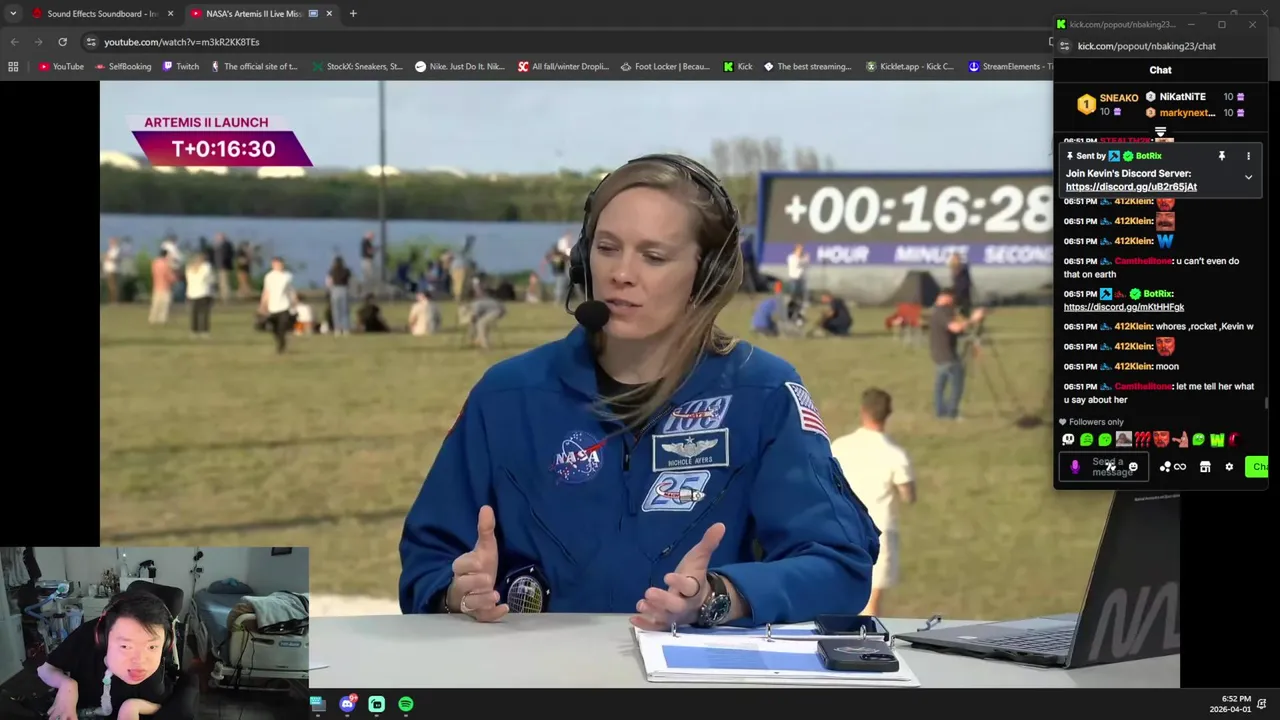Open chat settings gear icon
This screenshot has height=720, width=1280.
(1229, 467)
